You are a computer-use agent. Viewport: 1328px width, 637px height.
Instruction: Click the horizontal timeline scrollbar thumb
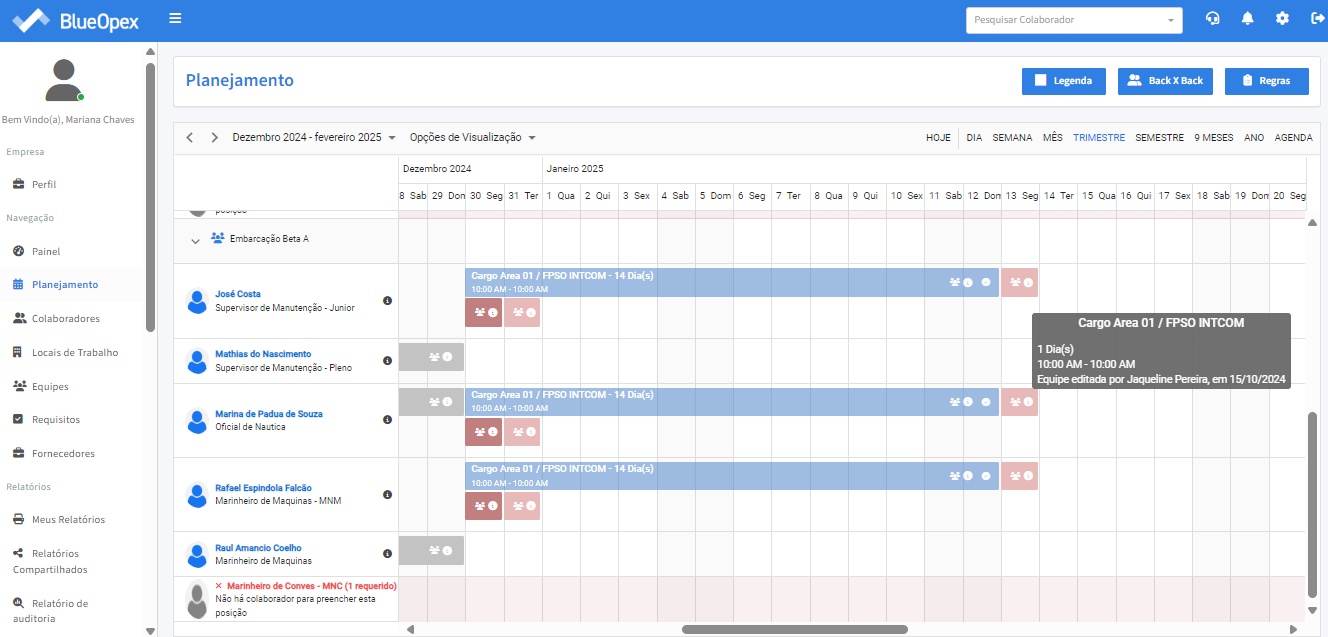point(794,630)
